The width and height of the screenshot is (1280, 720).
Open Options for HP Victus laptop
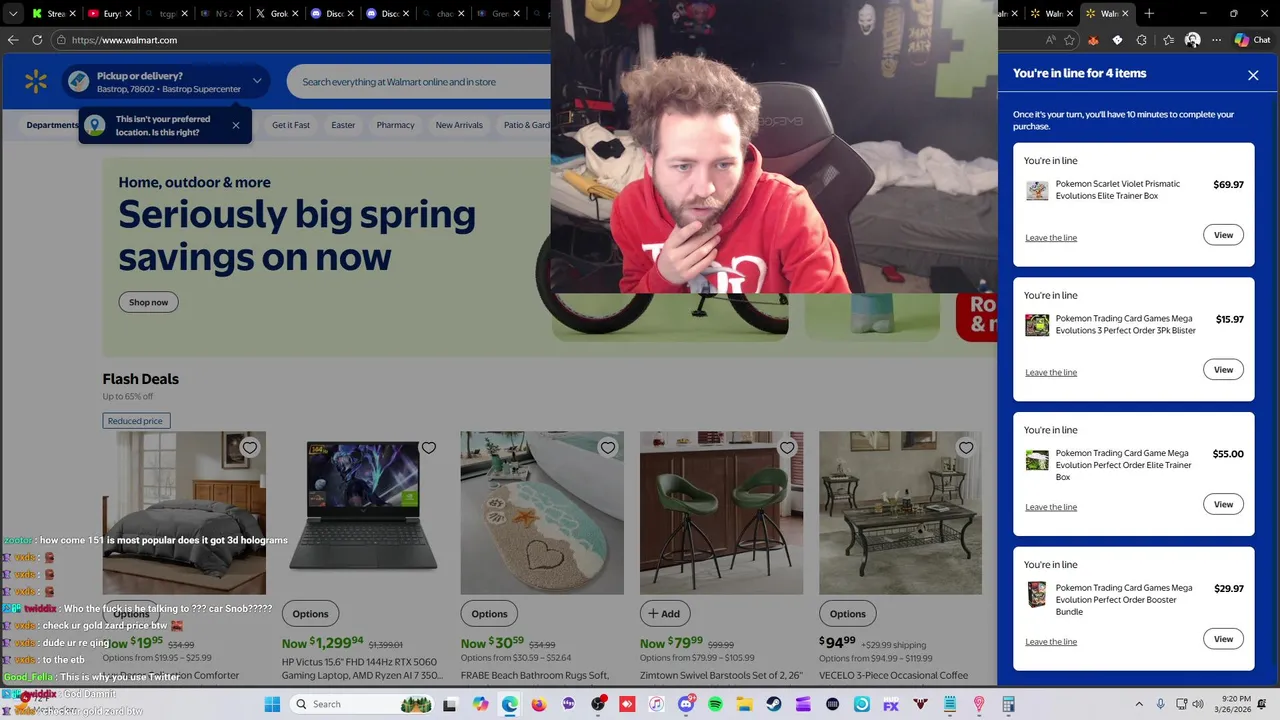pyautogui.click(x=310, y=614)
